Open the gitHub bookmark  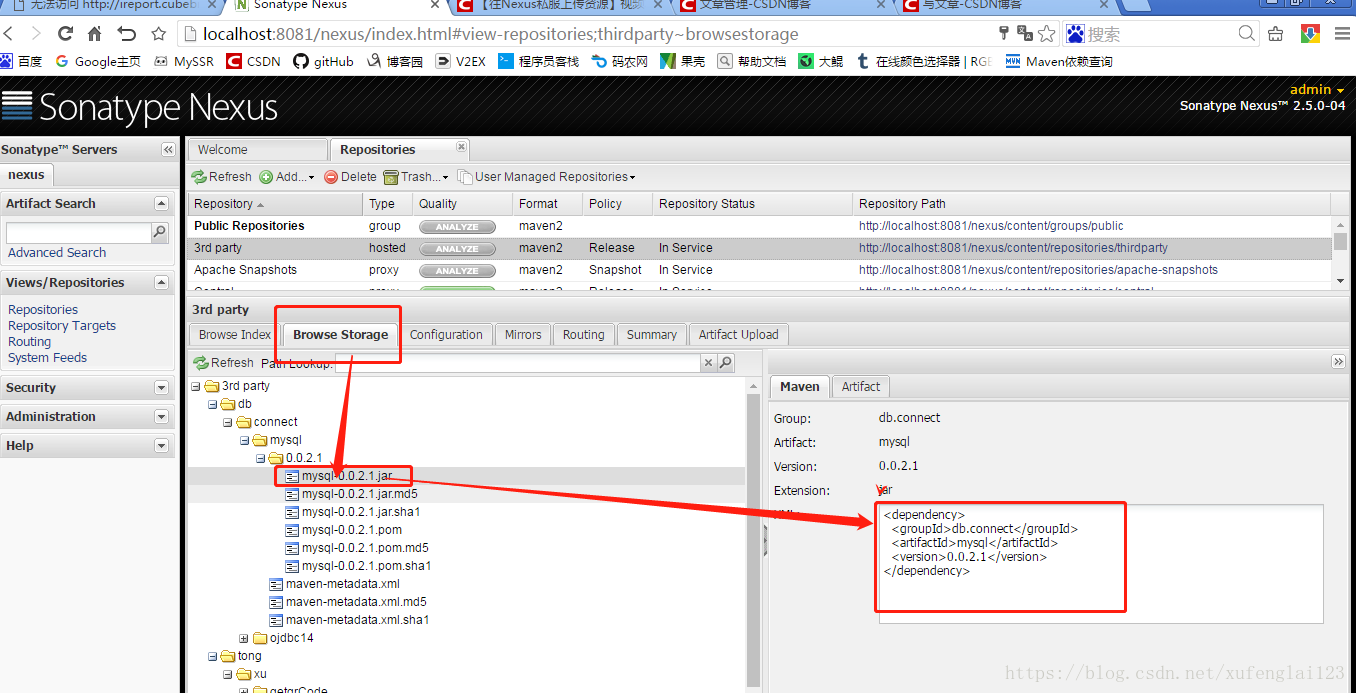coord(323,61)
